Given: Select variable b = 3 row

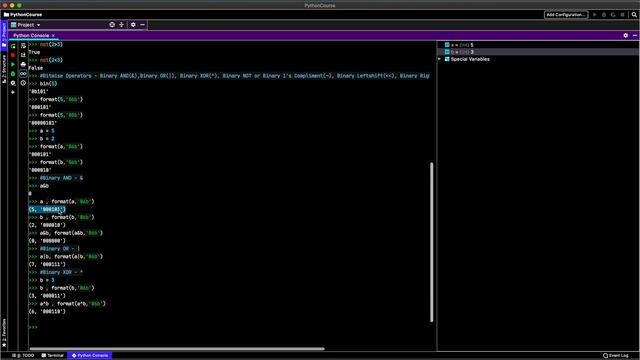Looking at the screenshot, I should 538,52.
